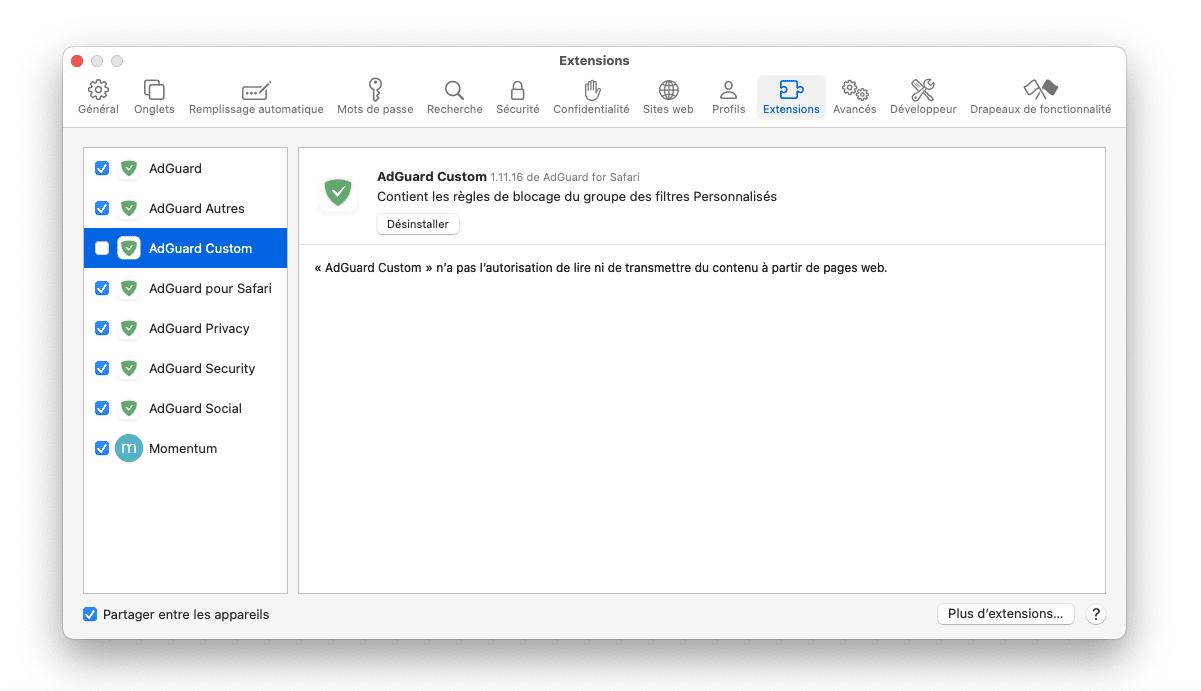This screenshot has height=691, width=1201.
Task: Click the AdGuard Autres shield icon
Action: (x=129, y=208)
